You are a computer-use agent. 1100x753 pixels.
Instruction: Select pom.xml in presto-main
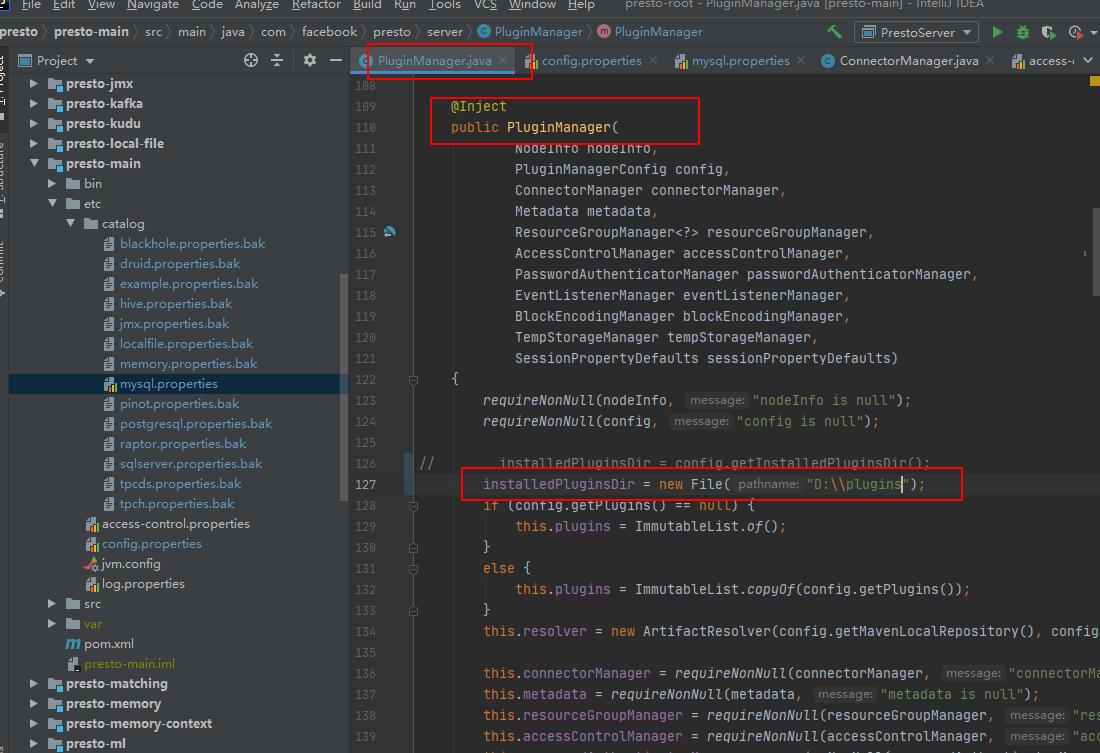click(109, 644)
